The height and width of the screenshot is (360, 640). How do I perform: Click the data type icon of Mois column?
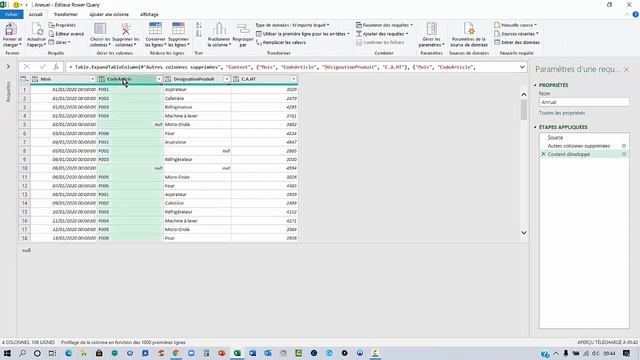(x=35, y=79)
